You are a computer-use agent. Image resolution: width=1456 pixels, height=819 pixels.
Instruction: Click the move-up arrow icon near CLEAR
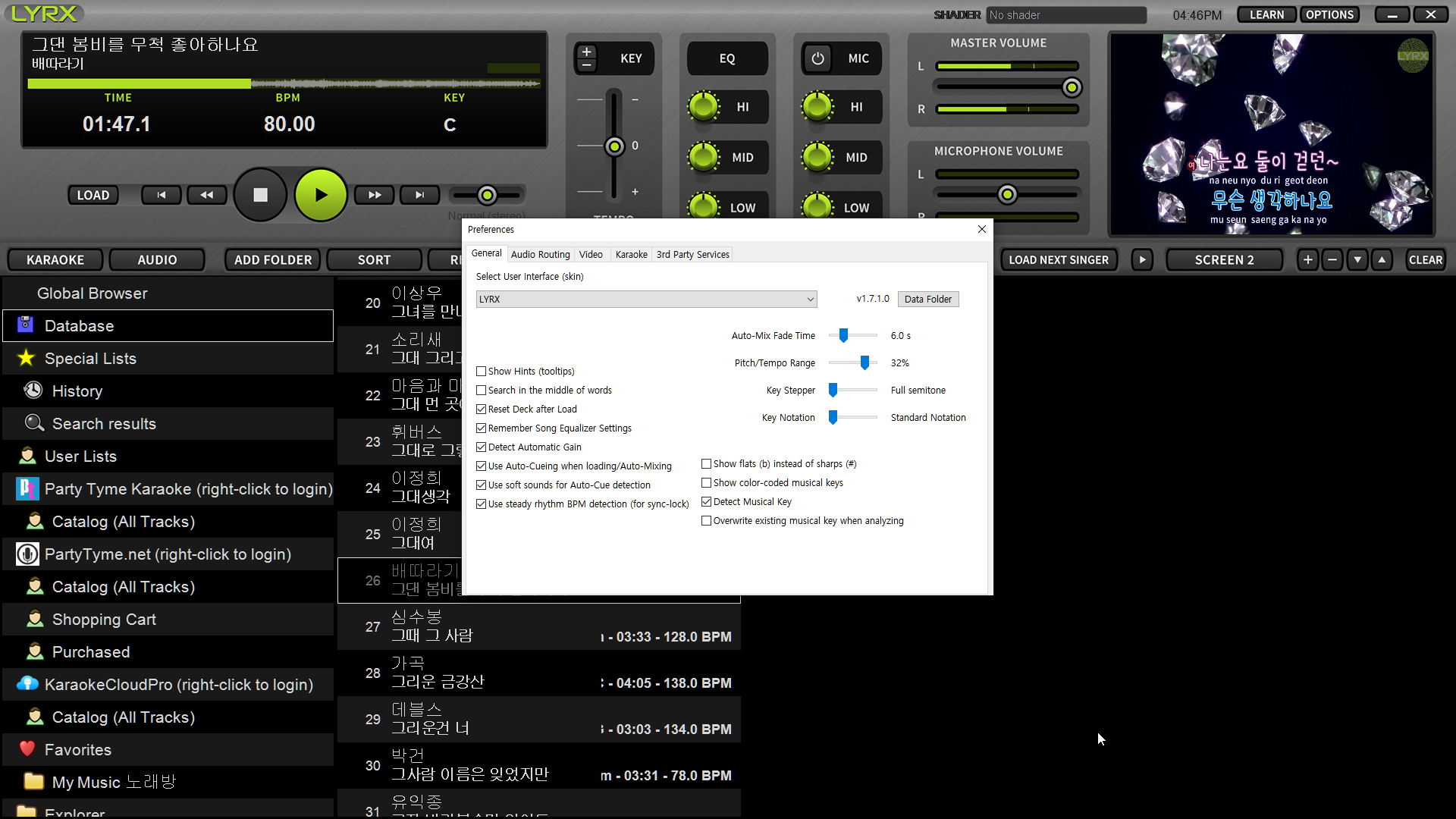(x=1382, y=260)
